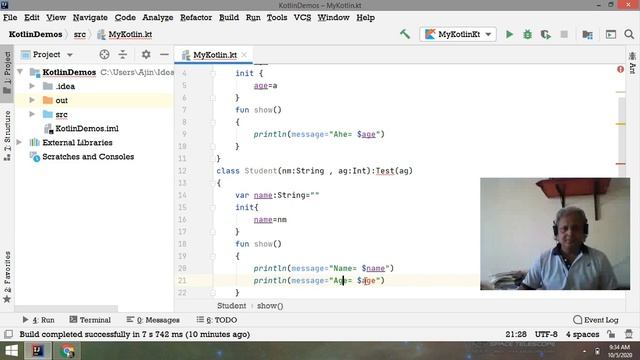640x360 pixels.
Task: Open the Terminal tool window
Action: 90,320
